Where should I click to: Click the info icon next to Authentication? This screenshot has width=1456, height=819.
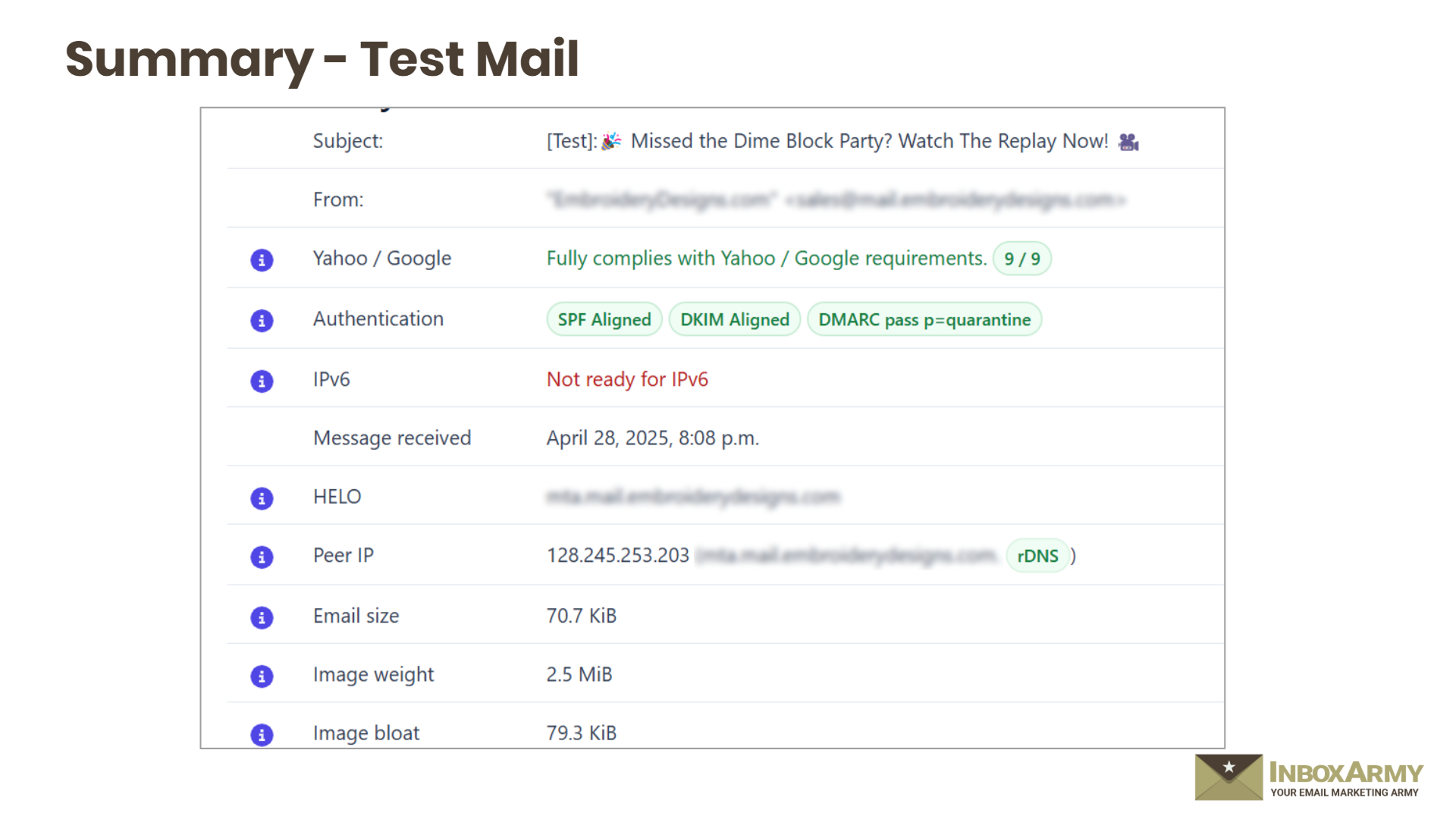click(x=262, y=321)
